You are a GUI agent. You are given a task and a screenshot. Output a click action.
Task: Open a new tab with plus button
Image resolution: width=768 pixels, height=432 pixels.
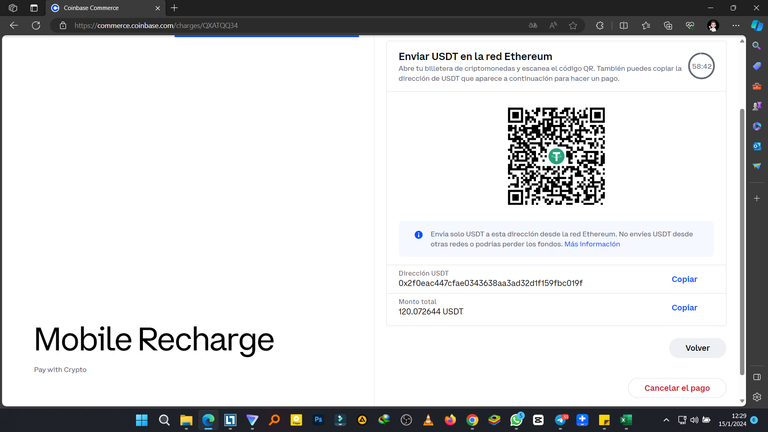pyautogui.click(x=174, y=8)
